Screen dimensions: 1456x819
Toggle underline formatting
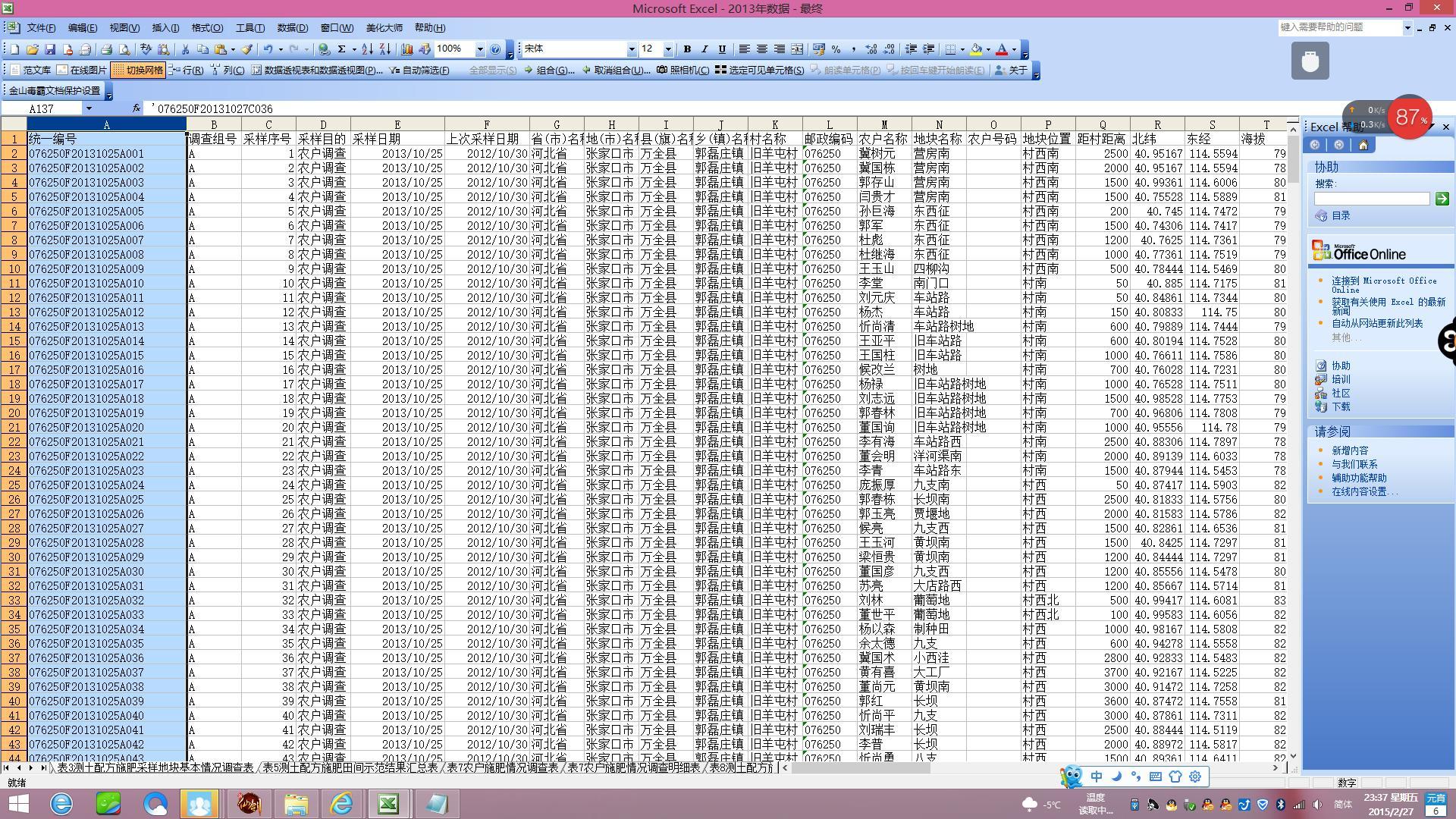tap(722, 49)
